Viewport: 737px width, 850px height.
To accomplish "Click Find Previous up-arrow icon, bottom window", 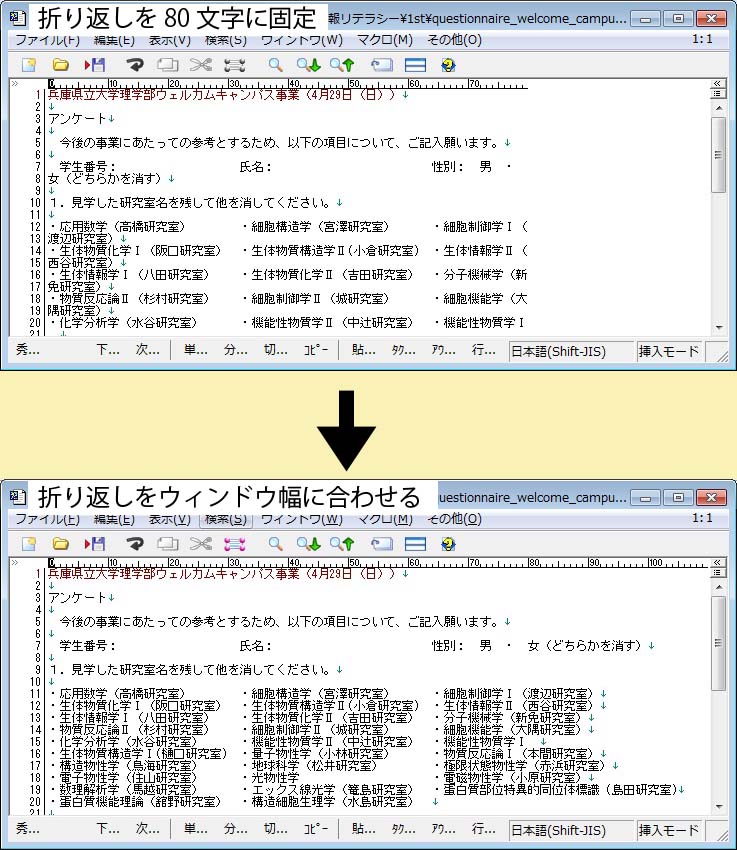I will 342,544.
